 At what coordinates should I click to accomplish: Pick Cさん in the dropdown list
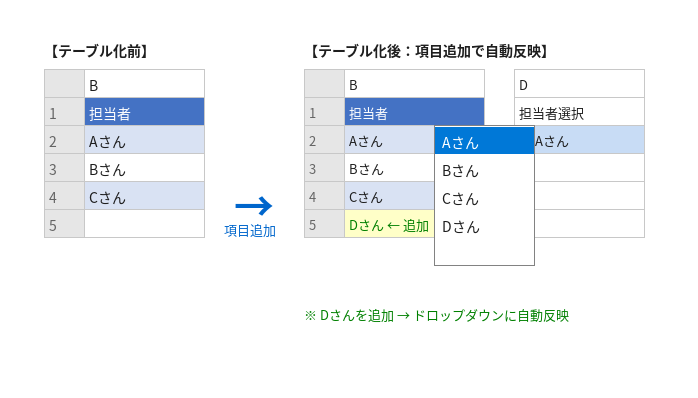(484, 199)
